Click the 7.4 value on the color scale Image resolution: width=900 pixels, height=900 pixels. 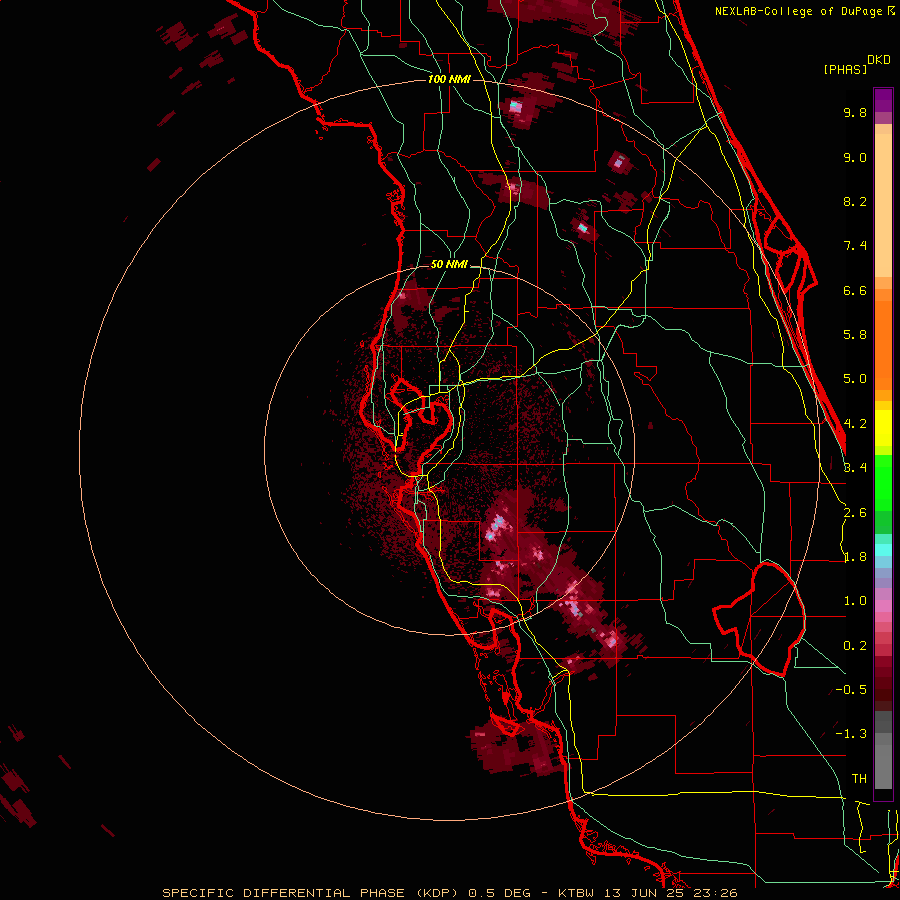pos(855,246)
